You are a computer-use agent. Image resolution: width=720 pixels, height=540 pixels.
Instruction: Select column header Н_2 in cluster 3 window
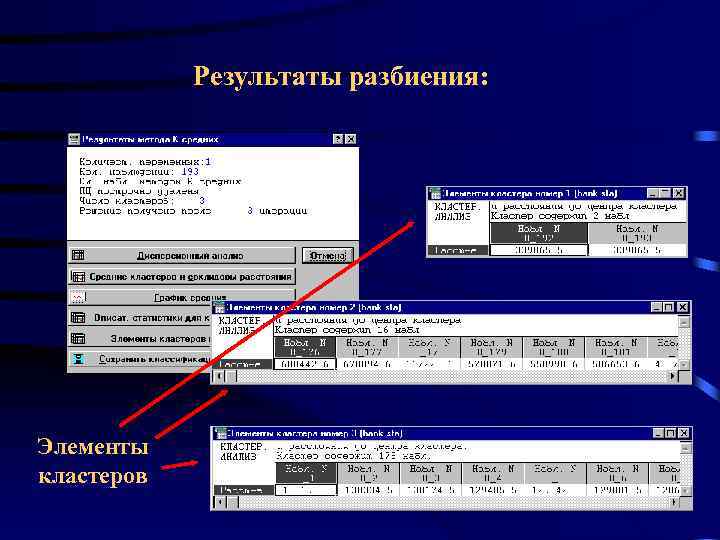point(368,473)
